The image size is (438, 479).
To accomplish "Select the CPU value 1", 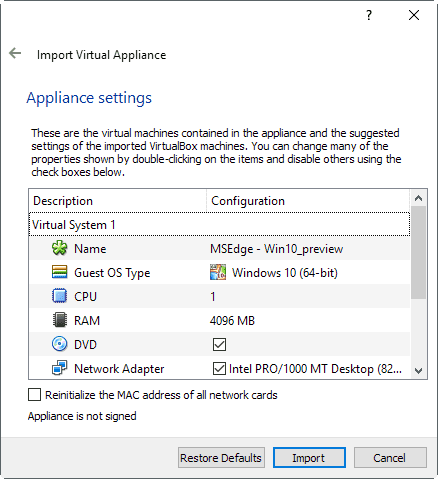I will pyautogui.click(x=213, y=297).
